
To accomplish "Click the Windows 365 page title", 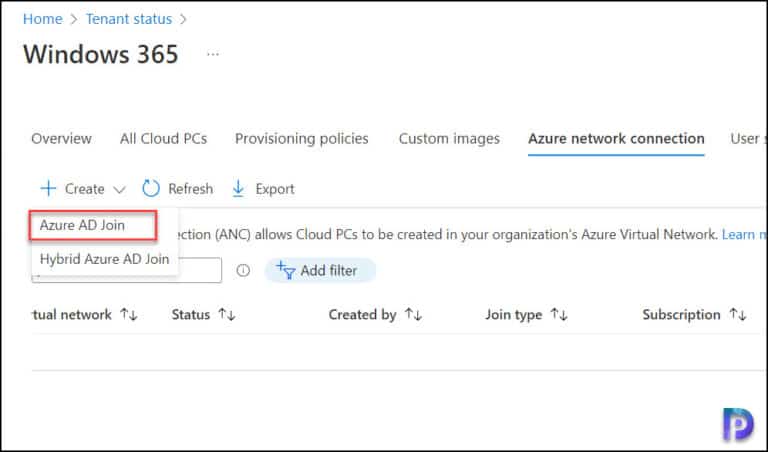I will [100, 54].
